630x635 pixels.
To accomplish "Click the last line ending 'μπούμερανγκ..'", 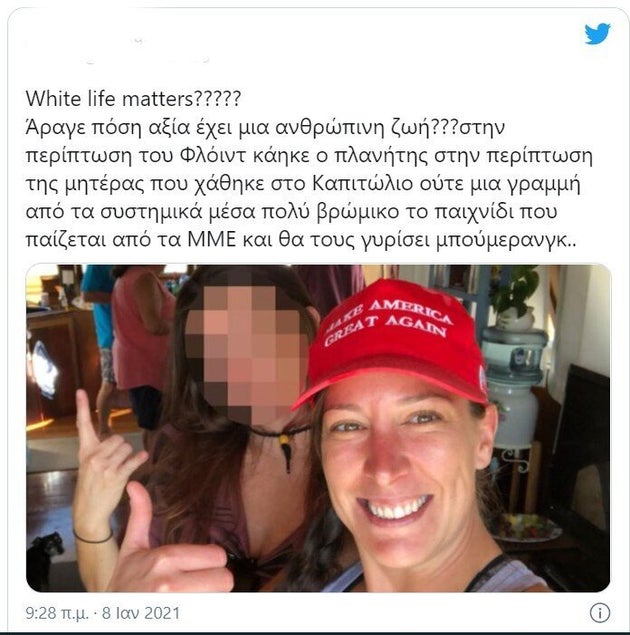I will click(300, 240).
